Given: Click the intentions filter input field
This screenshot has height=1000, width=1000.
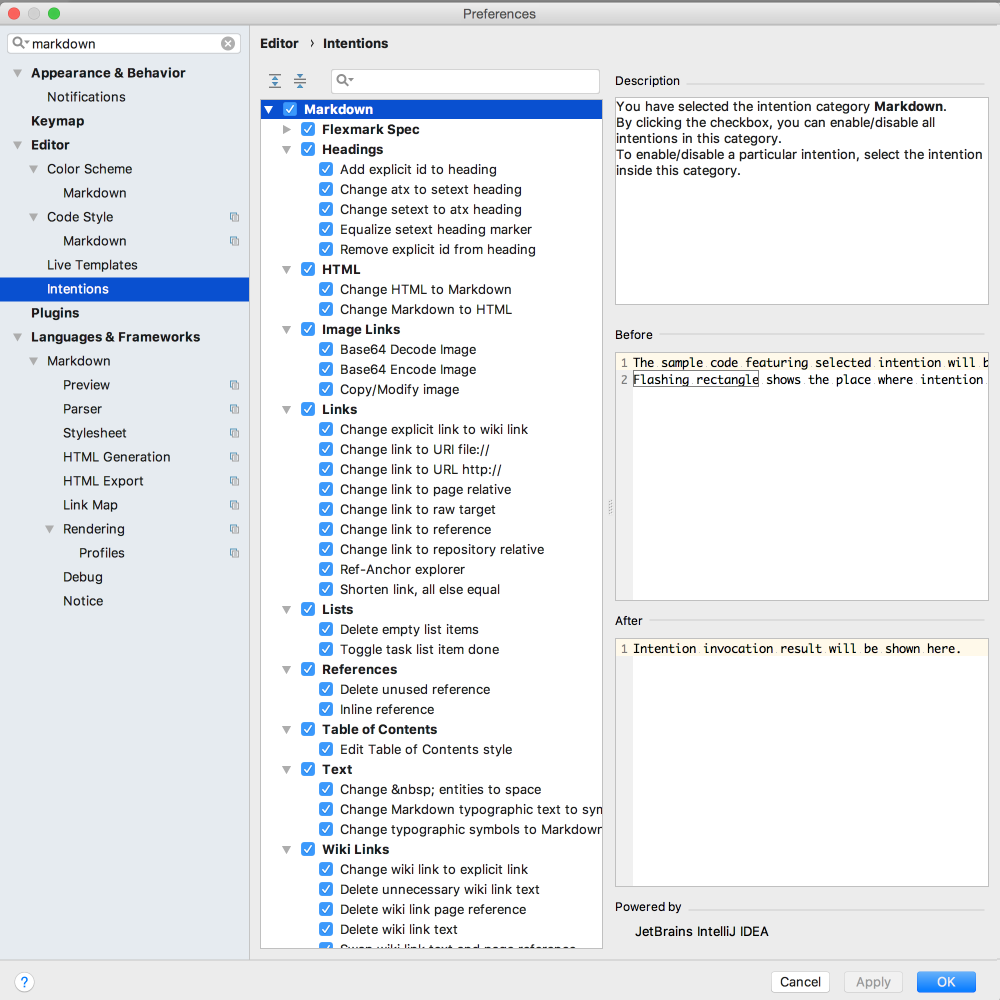Looking at the screenshot, I should click(466, 81).
